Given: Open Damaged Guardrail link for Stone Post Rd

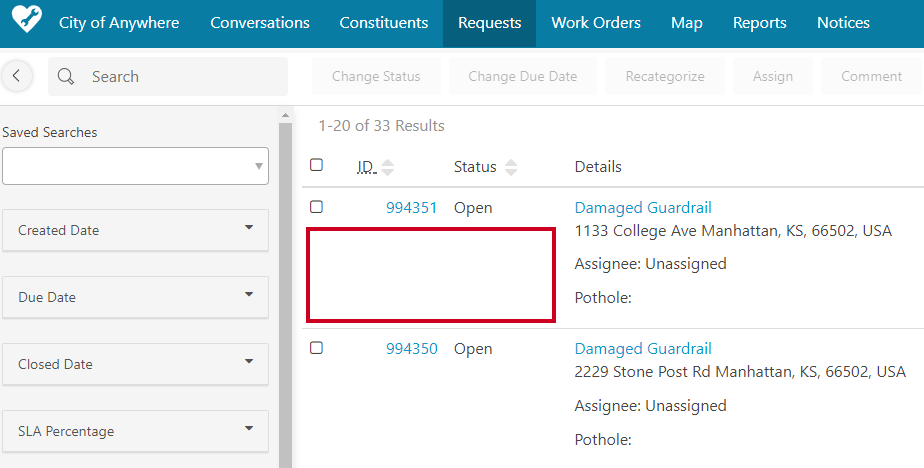Looking at the screenshot, I should point(643,348).
